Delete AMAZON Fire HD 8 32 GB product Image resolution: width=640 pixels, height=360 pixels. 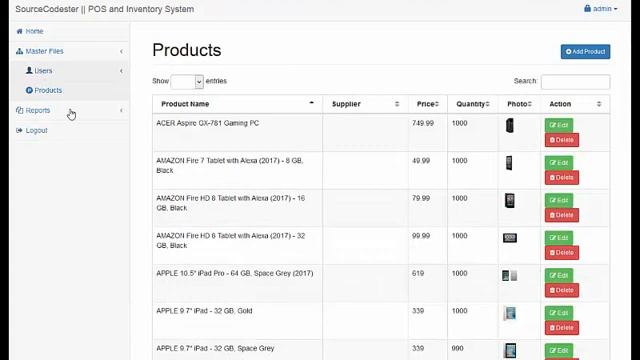[562, 253]
